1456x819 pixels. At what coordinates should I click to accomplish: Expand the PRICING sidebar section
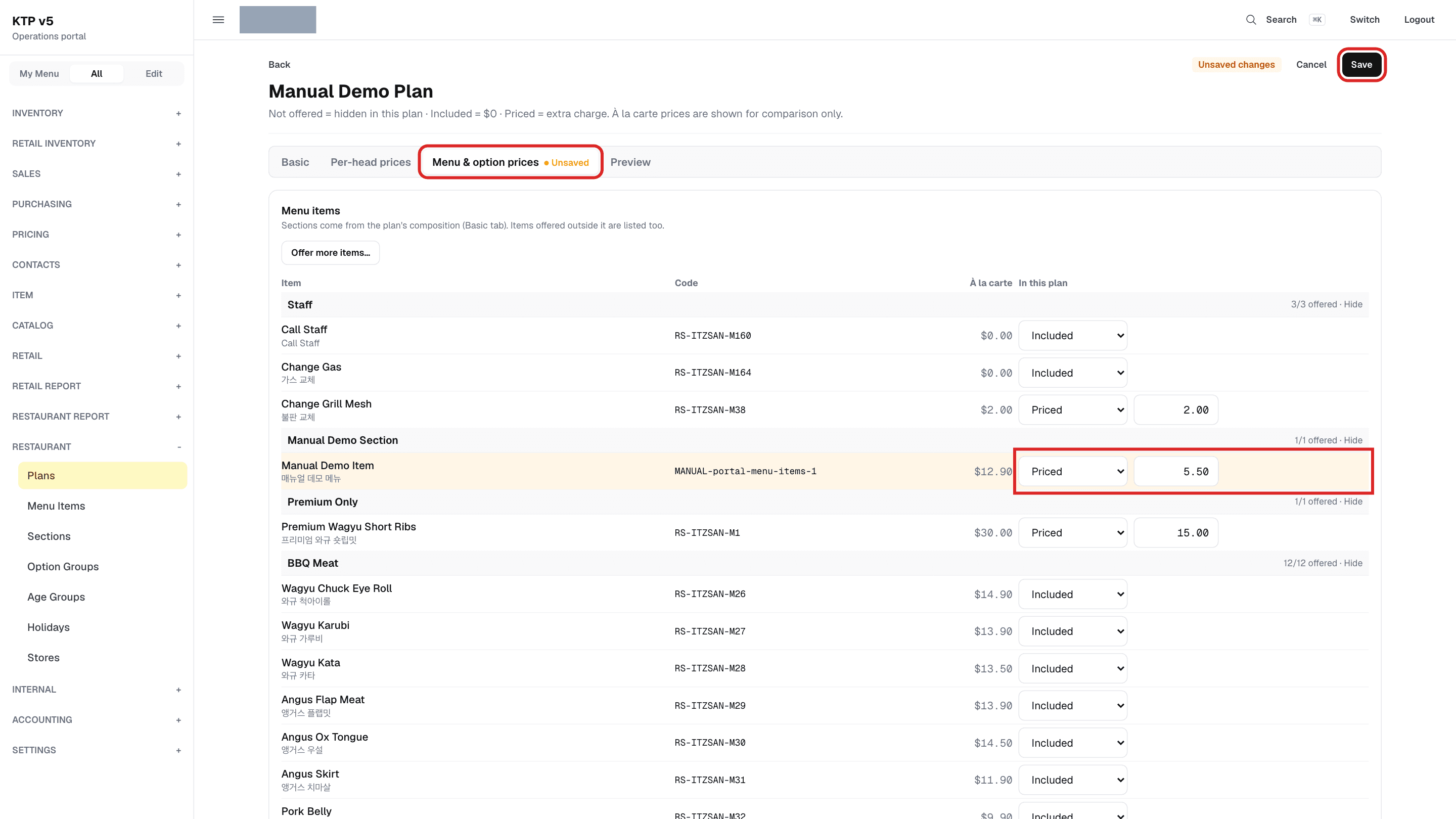(x=97, y=235)
